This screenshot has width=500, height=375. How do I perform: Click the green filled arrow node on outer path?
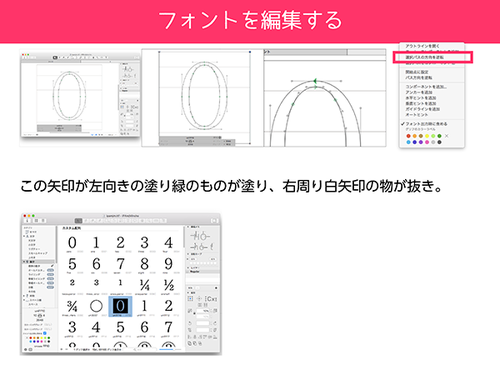click(314, 81)
